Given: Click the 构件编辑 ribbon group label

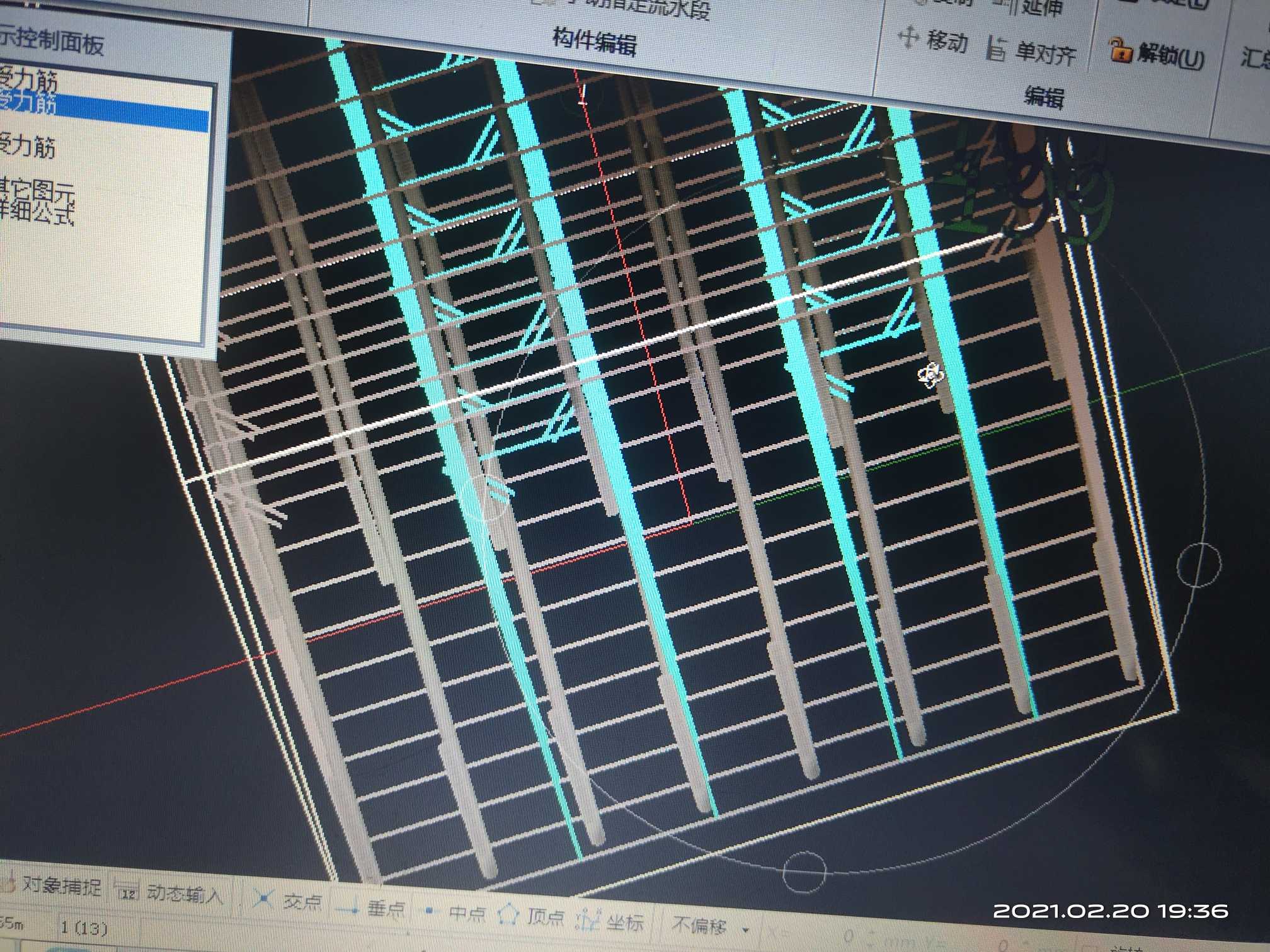Looking at the screenshot, I should [595, 42].
